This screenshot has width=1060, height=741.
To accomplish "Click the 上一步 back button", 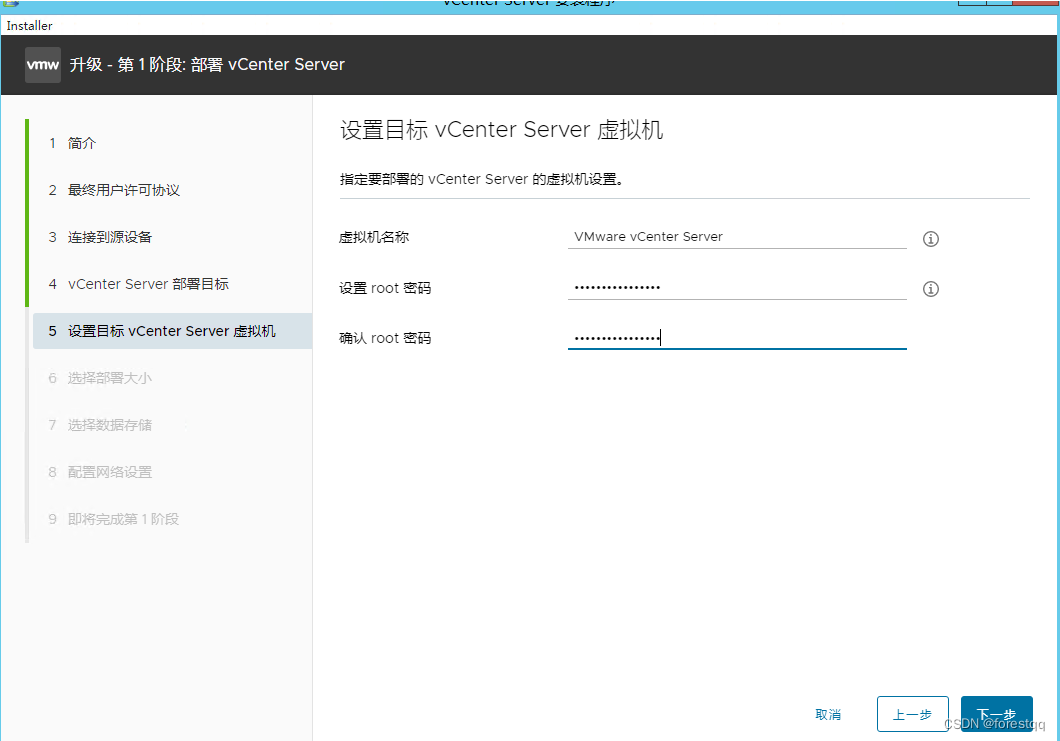I will coord(913,714).
